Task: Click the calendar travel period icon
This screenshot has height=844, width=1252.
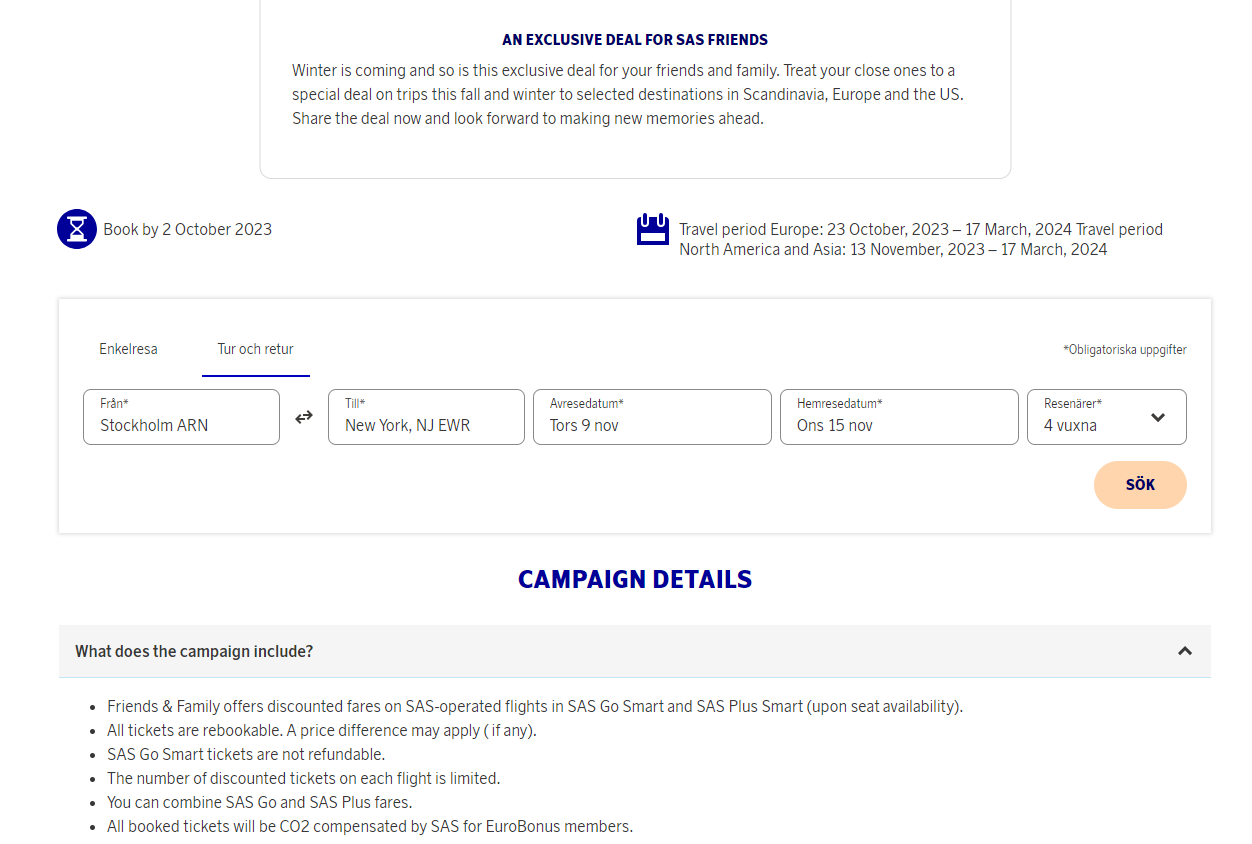Action: tap(652, 229)
